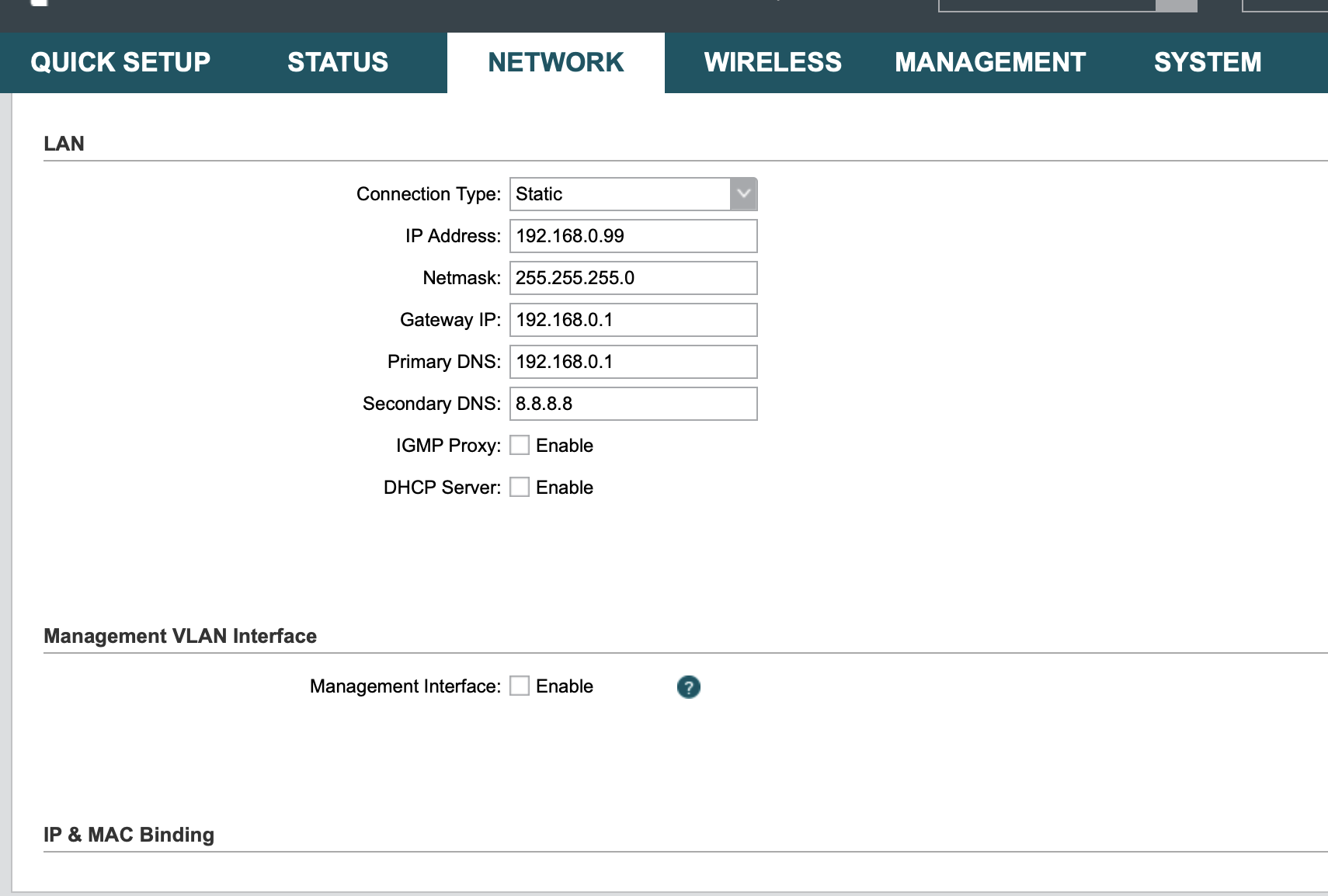Switch to the System tab
Image resolution: width=1328 pixels, height=896 pixels.
[x=1208, y=62]
